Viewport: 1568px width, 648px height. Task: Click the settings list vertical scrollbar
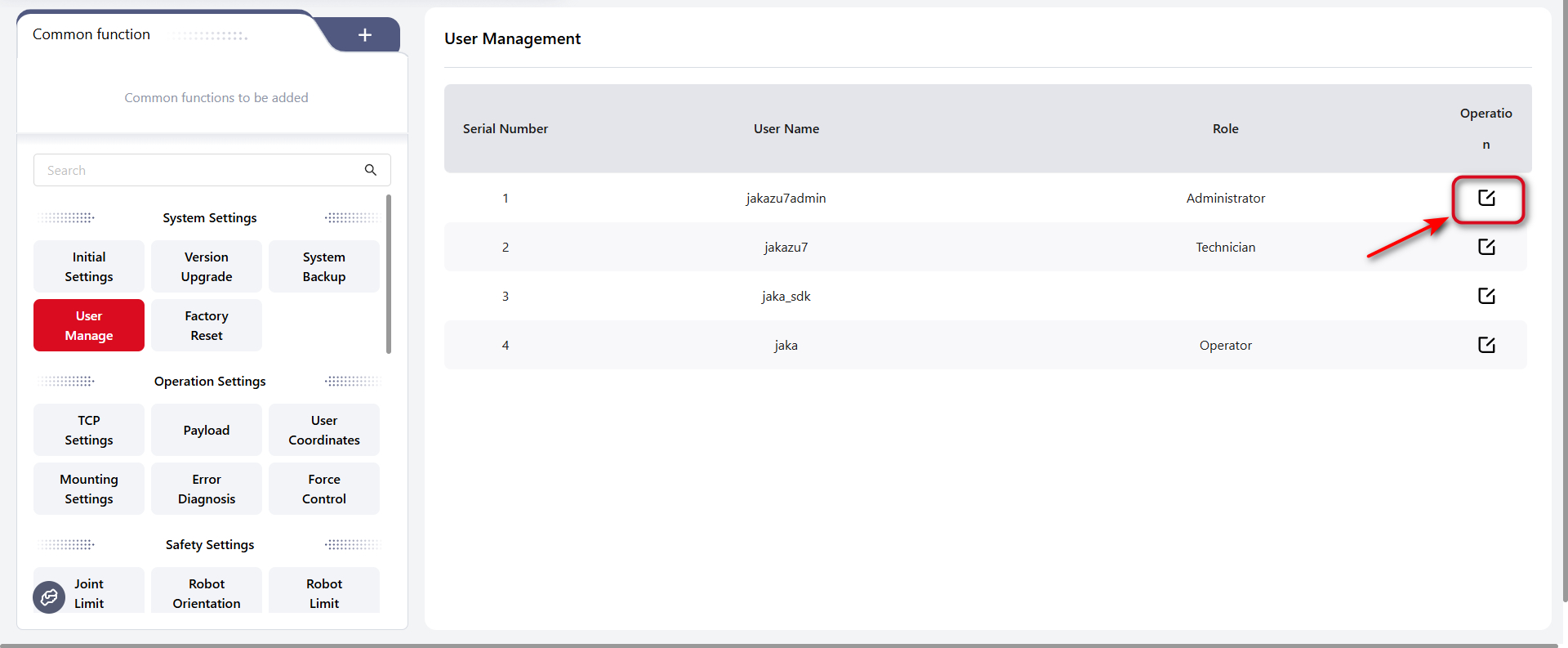(x=389, y=274)
